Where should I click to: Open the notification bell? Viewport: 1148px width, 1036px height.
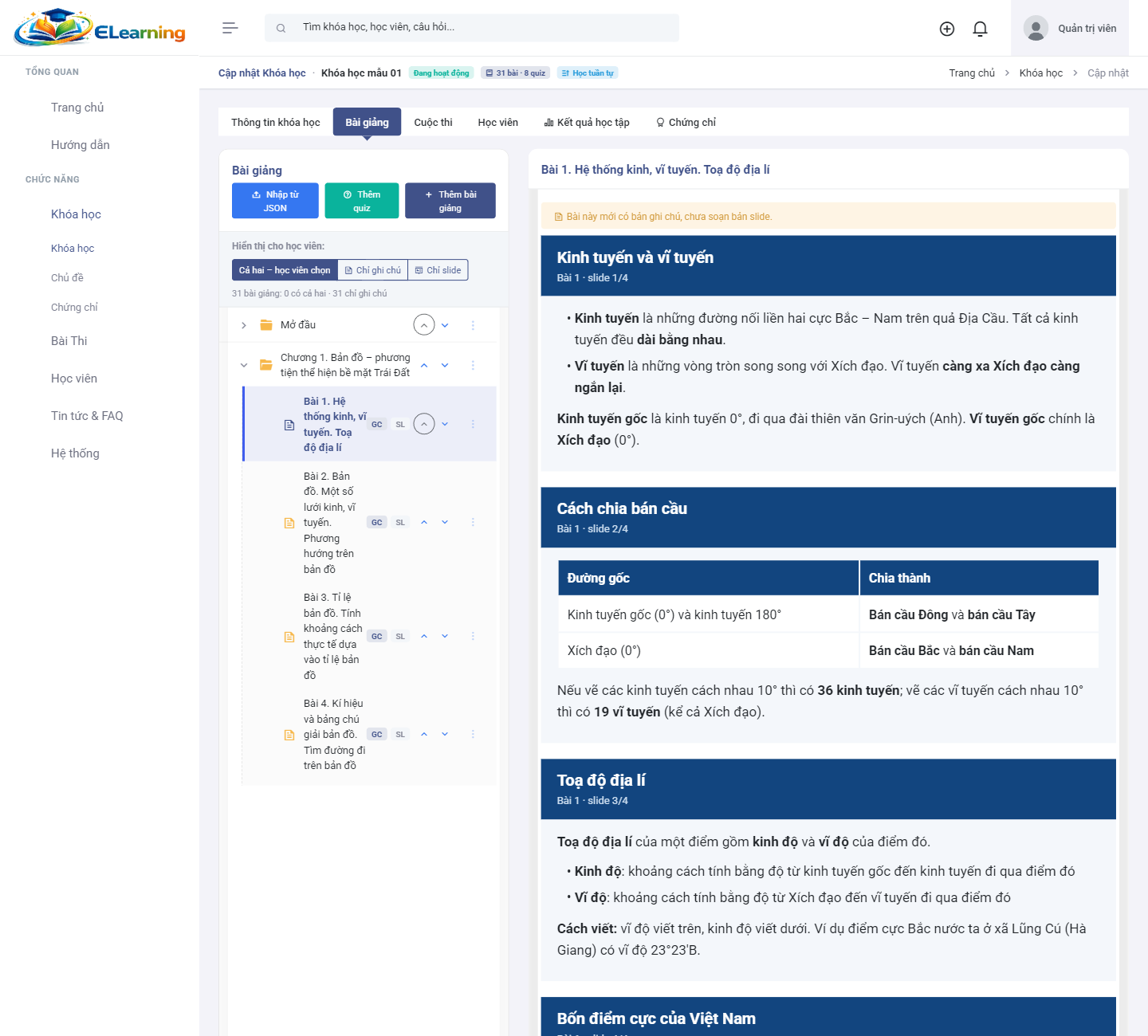pyautogui.click(x=981, y=29)
